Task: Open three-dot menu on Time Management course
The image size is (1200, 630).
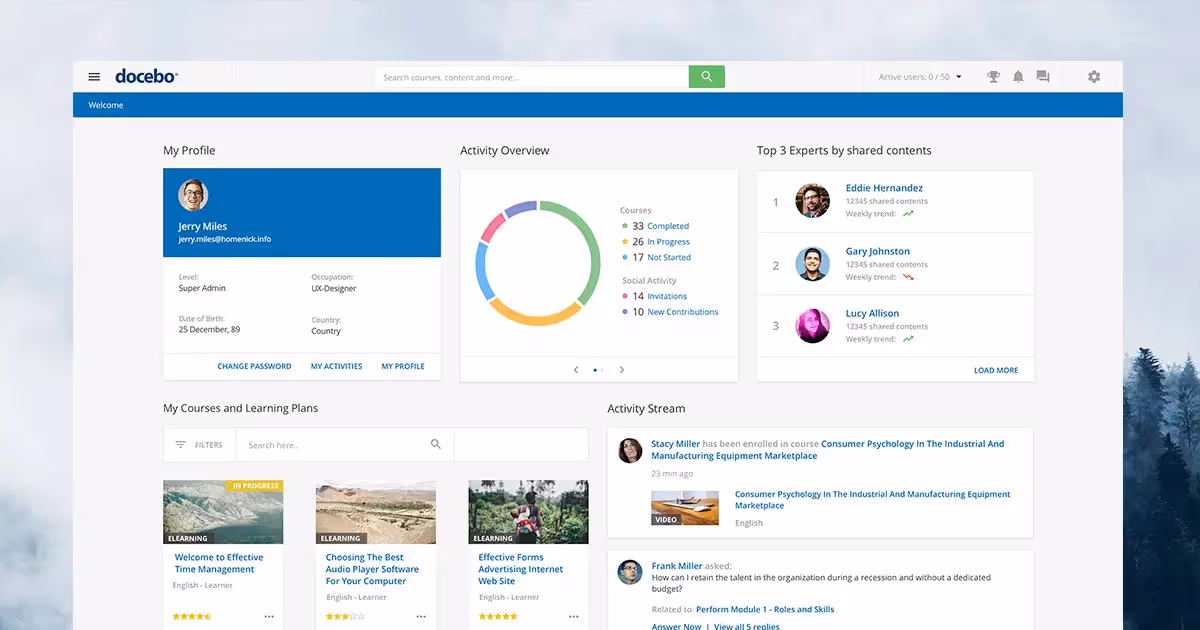Action: (x=269, y=617)
